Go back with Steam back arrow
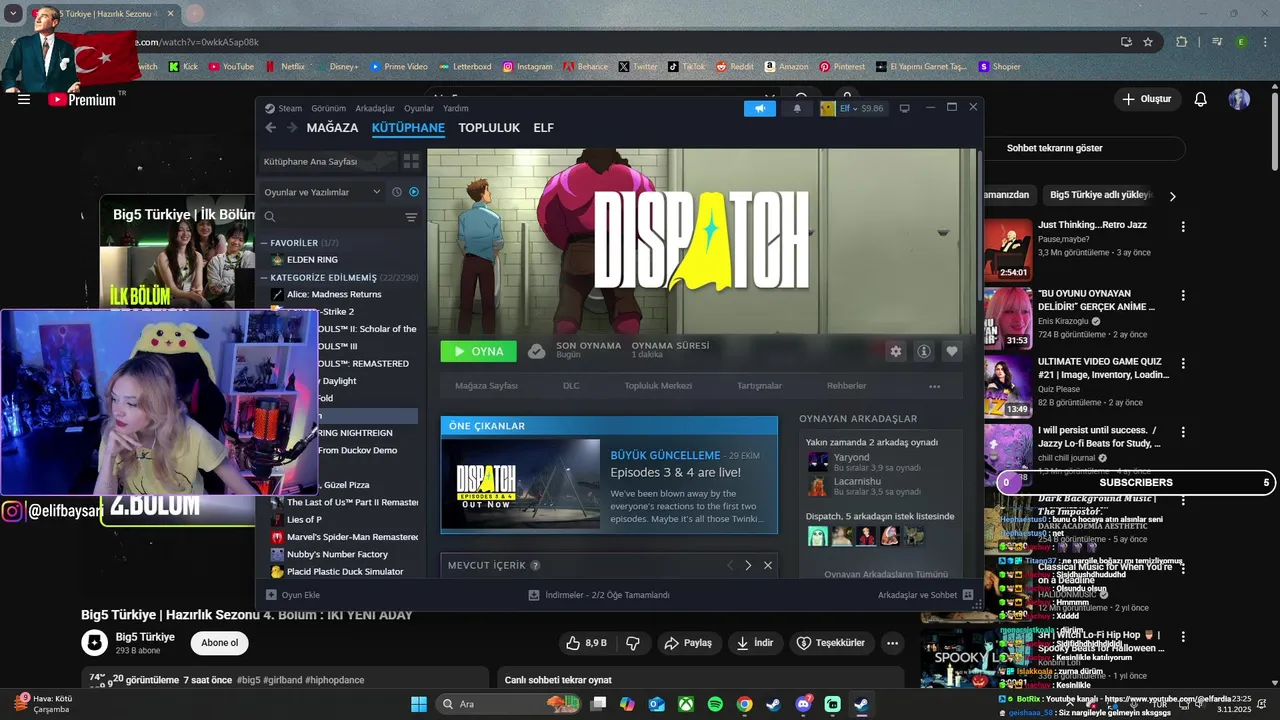 point(270,127)
